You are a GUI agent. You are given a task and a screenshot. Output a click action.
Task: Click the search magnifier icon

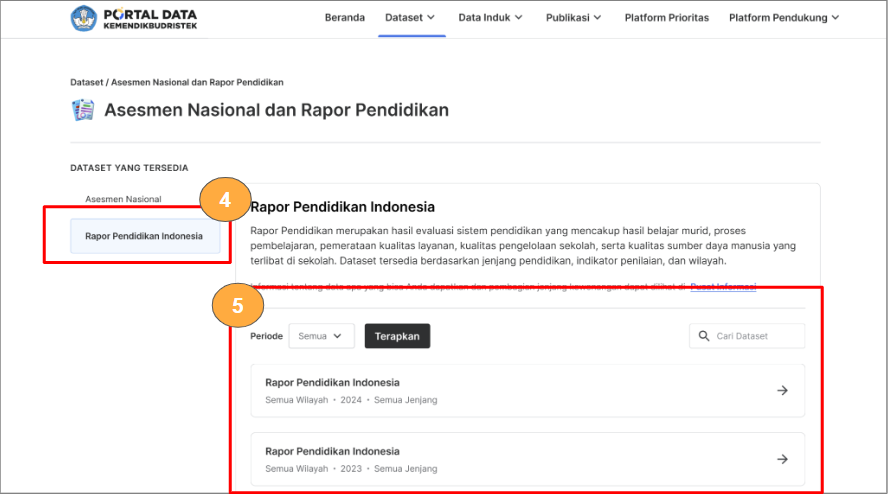[703, 336]
